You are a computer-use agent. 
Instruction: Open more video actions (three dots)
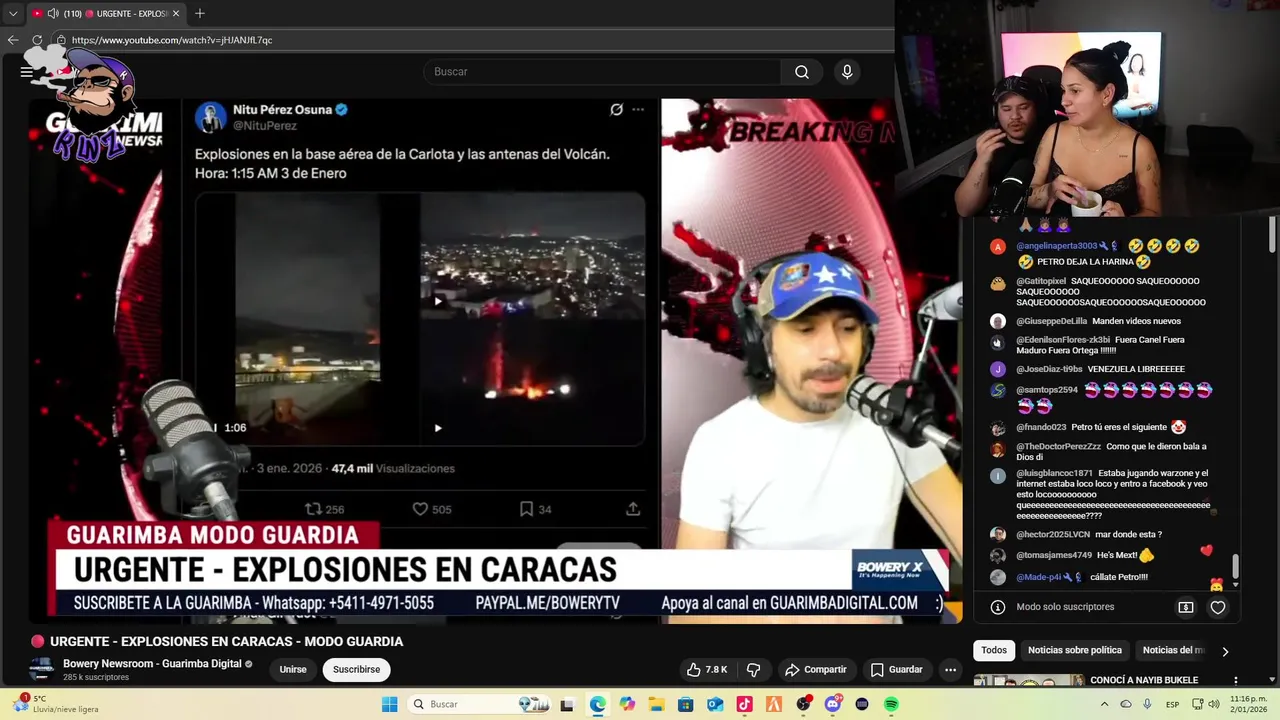(951, 670)
